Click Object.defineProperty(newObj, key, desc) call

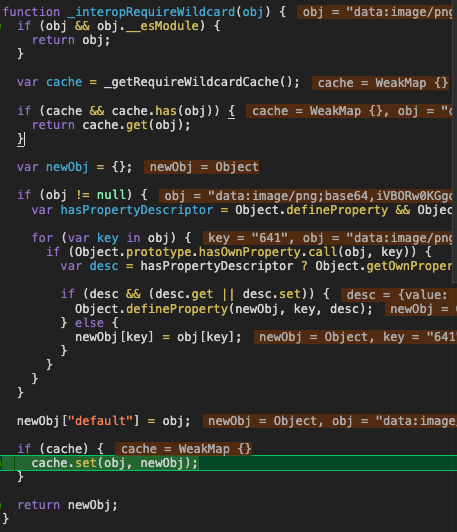(224, 309)
